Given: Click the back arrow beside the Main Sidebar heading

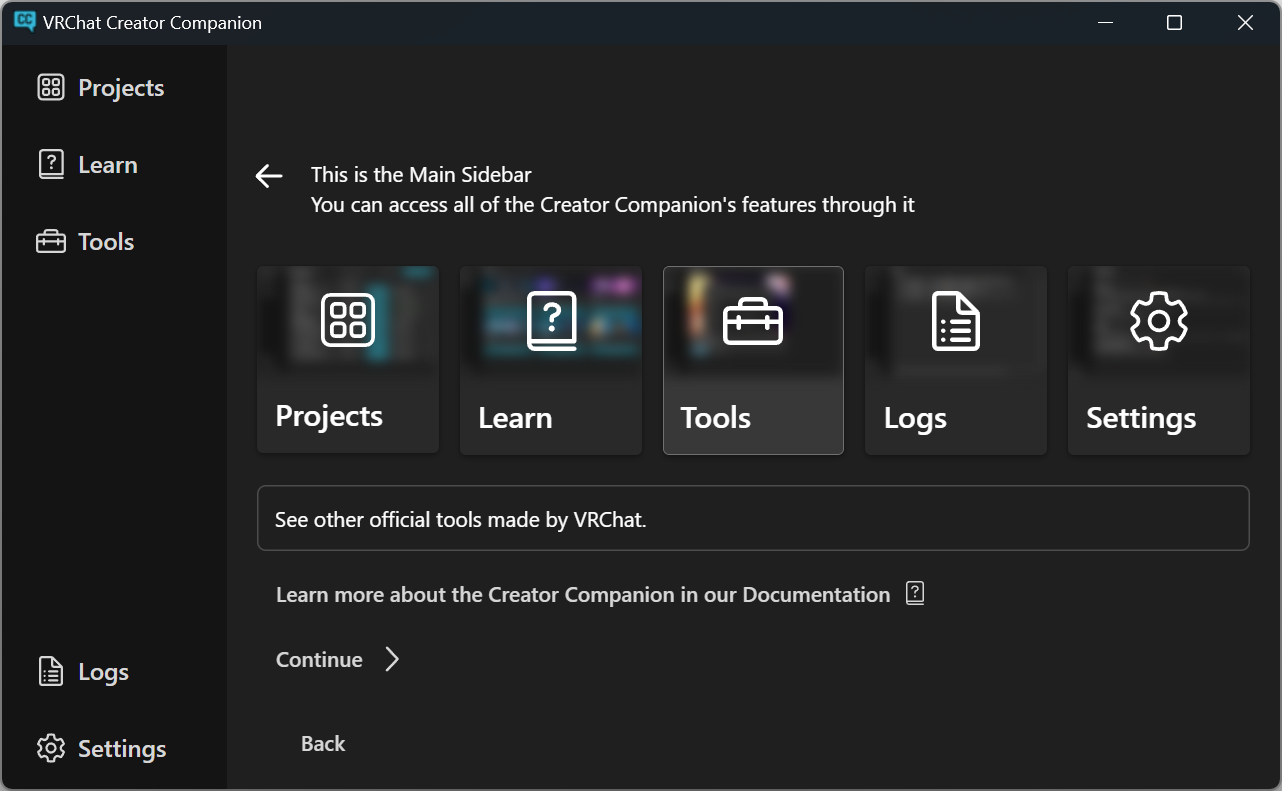Looking at the screenshot, I should [269, 177].
